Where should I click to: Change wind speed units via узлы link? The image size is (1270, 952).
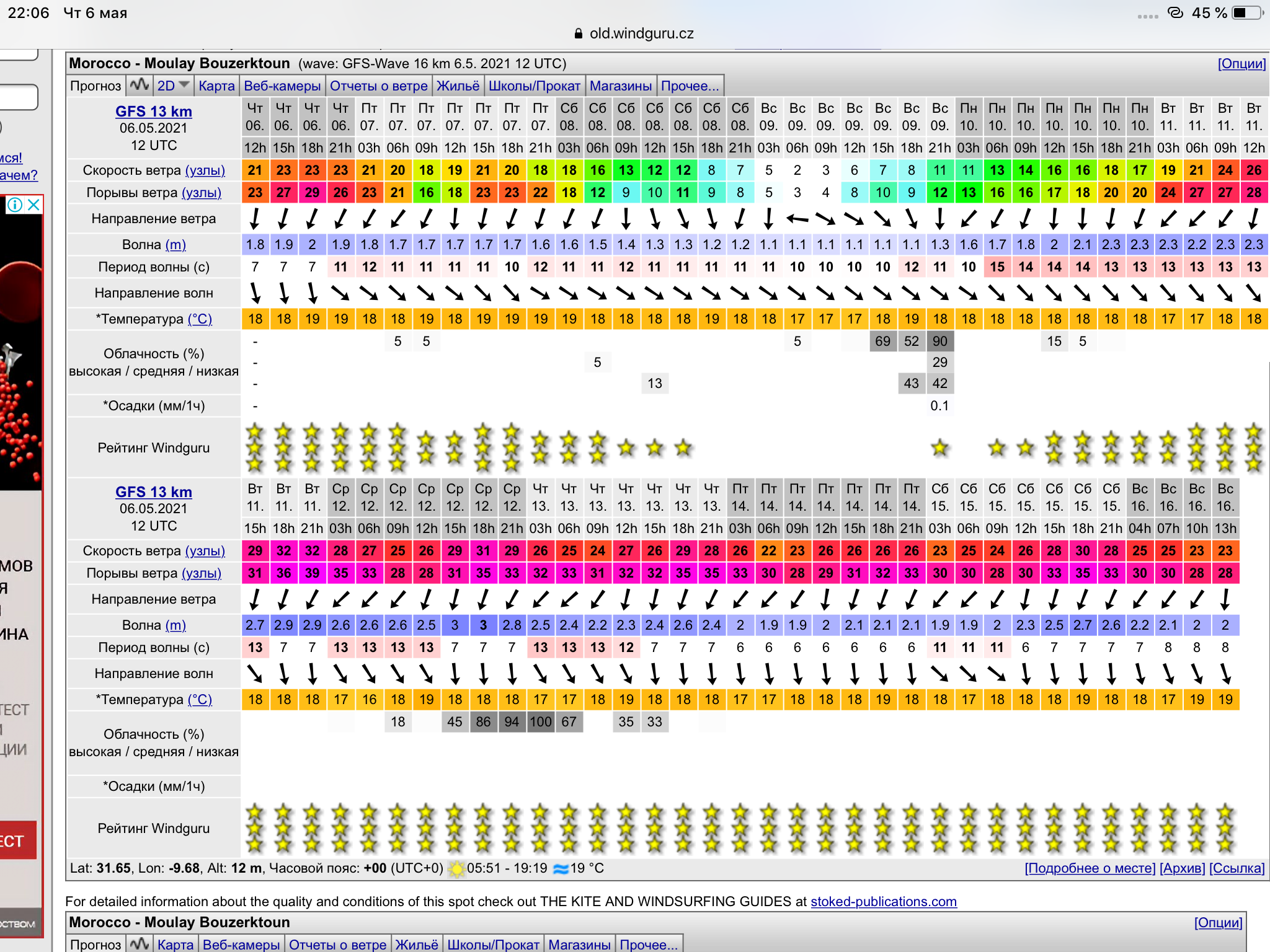click(205, 170)
